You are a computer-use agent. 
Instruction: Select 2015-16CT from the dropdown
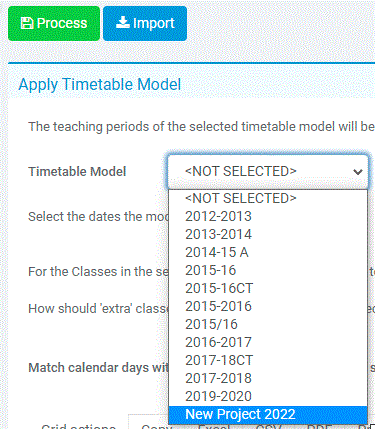tap(268, 288)
